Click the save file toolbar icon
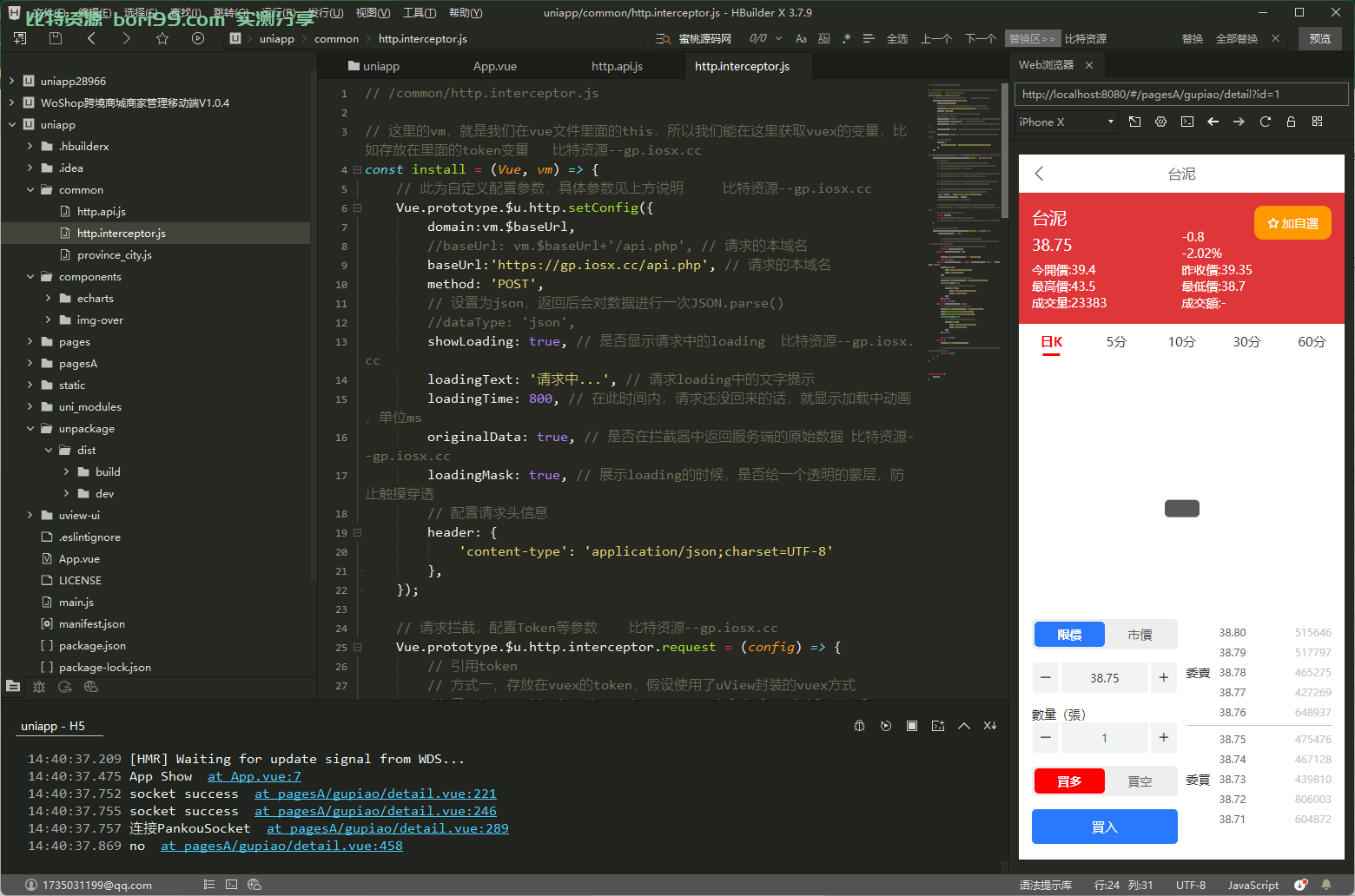Screen dimensions: 1355x896 pyautogui.click(x=56, y=38)
